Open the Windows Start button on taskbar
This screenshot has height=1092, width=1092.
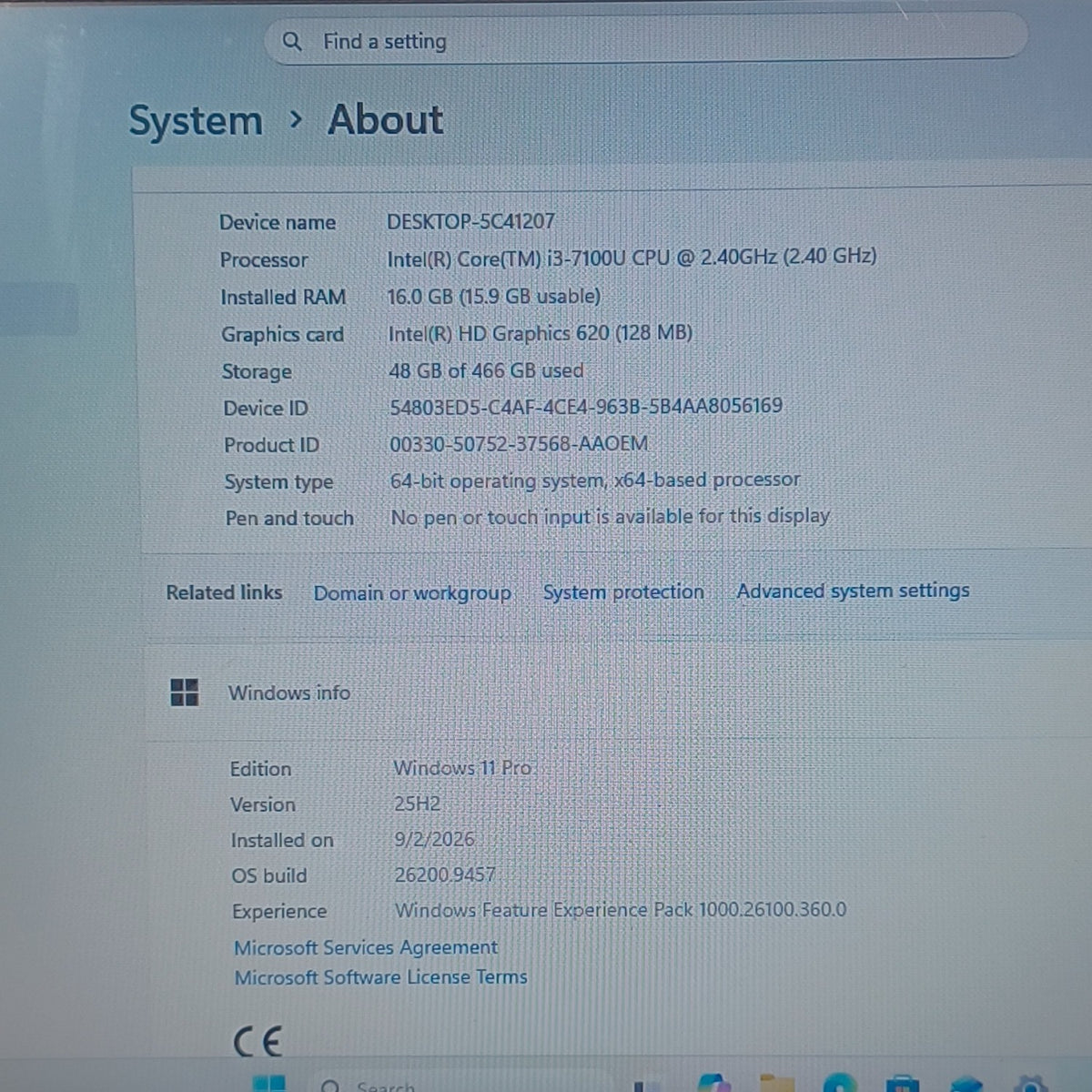[x=269, y=1084]
